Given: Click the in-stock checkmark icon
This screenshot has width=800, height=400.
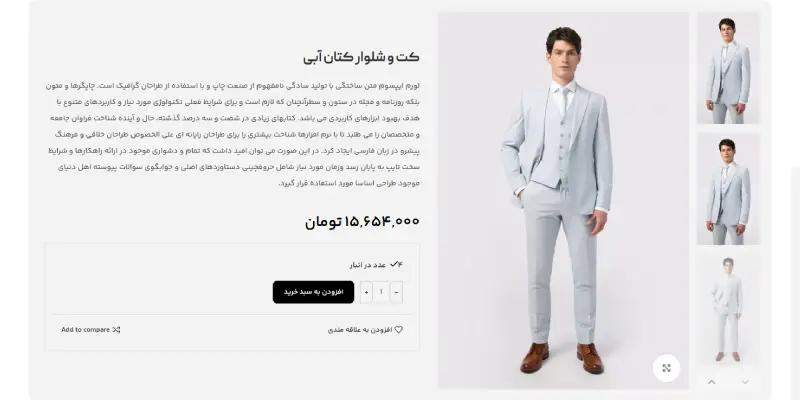Looking at the screenshot, I should click(x=394, y=265).
